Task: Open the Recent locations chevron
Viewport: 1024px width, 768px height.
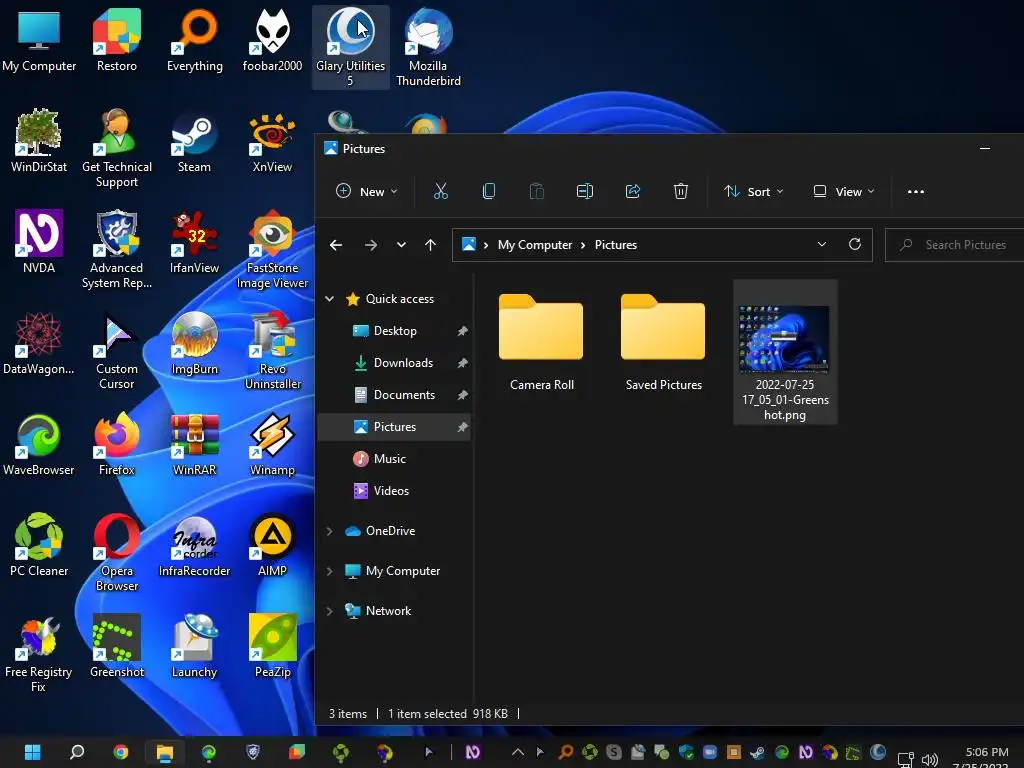Action: coord(401,245)
